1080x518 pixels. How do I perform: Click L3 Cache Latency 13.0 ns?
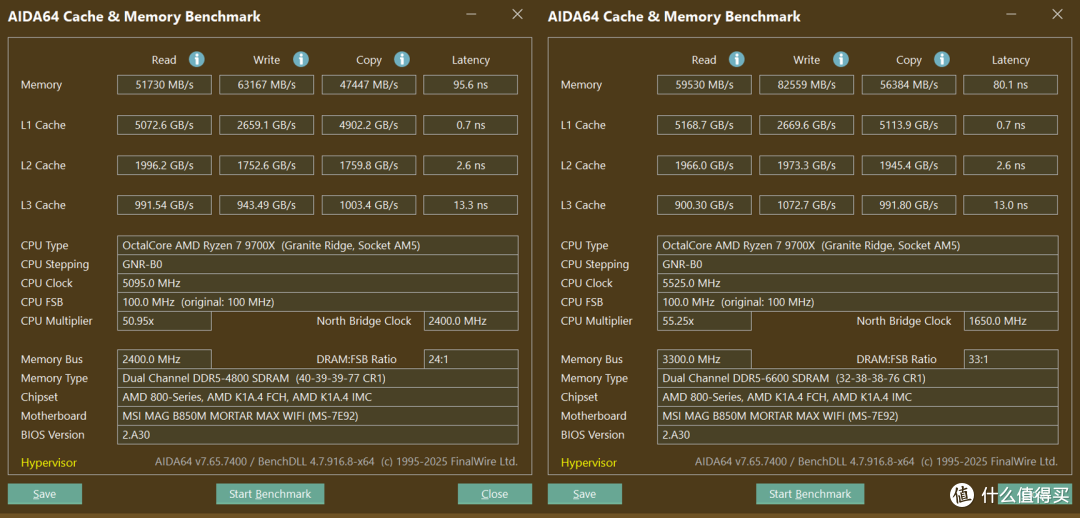pyautogui.click(x=1010, y=205)
